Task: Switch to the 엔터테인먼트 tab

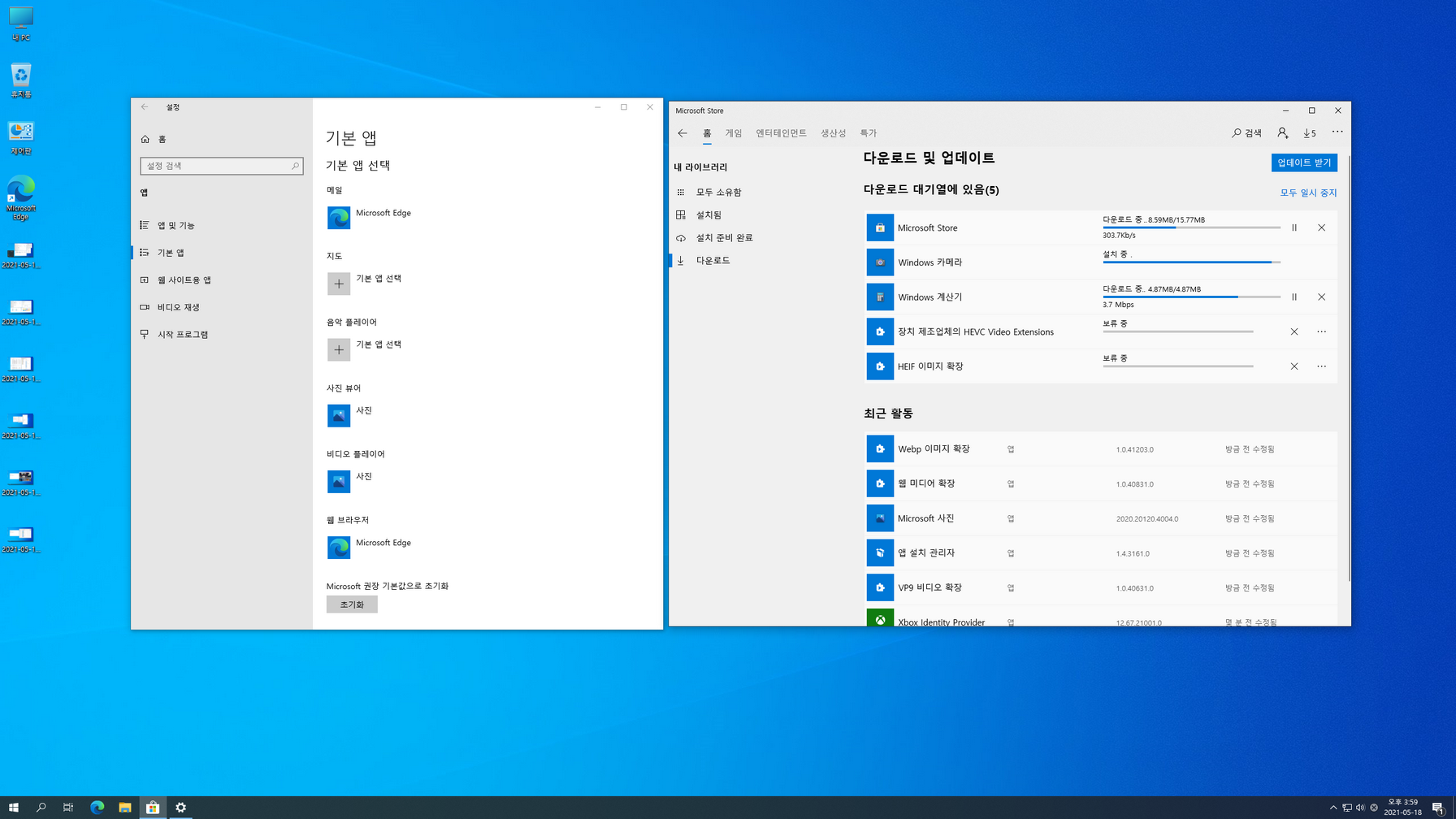Action: pos(781,133)
